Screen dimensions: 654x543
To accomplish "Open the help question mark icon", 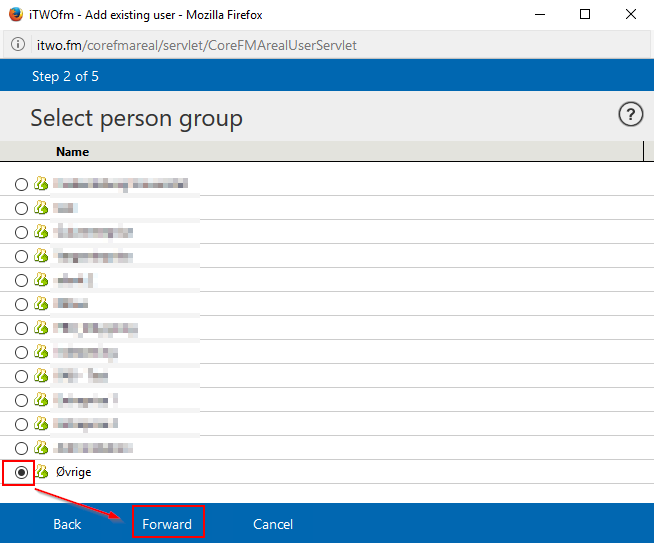I will coord(630,115).
